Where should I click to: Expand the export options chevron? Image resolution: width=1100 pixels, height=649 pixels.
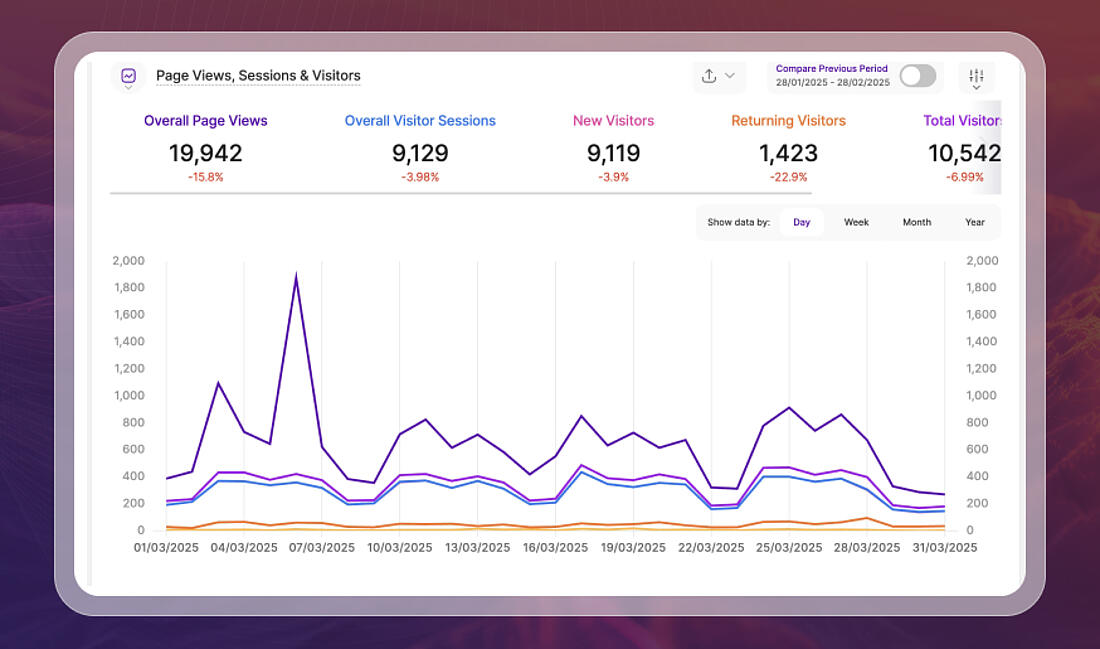pos(730,76)
